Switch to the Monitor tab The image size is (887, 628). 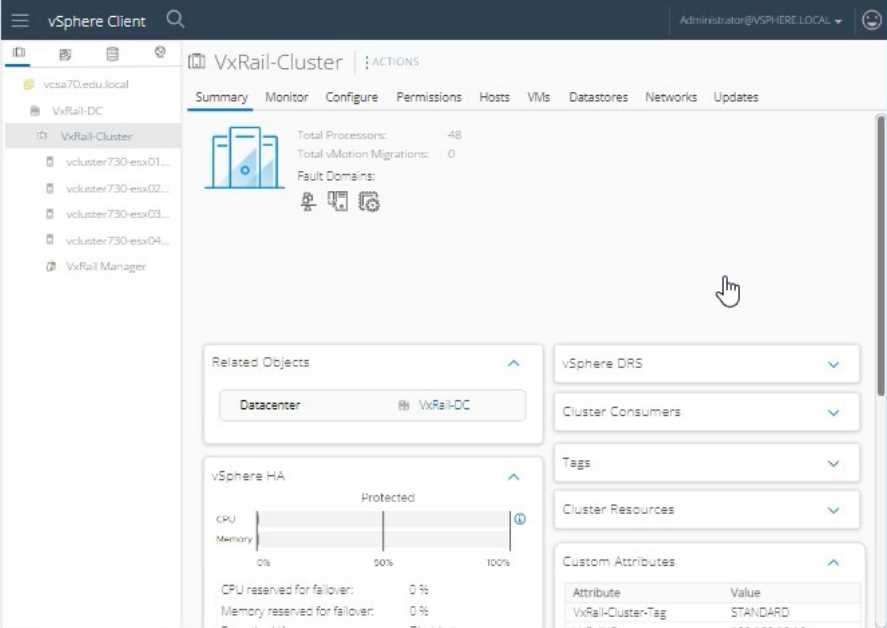click(286, 97)
